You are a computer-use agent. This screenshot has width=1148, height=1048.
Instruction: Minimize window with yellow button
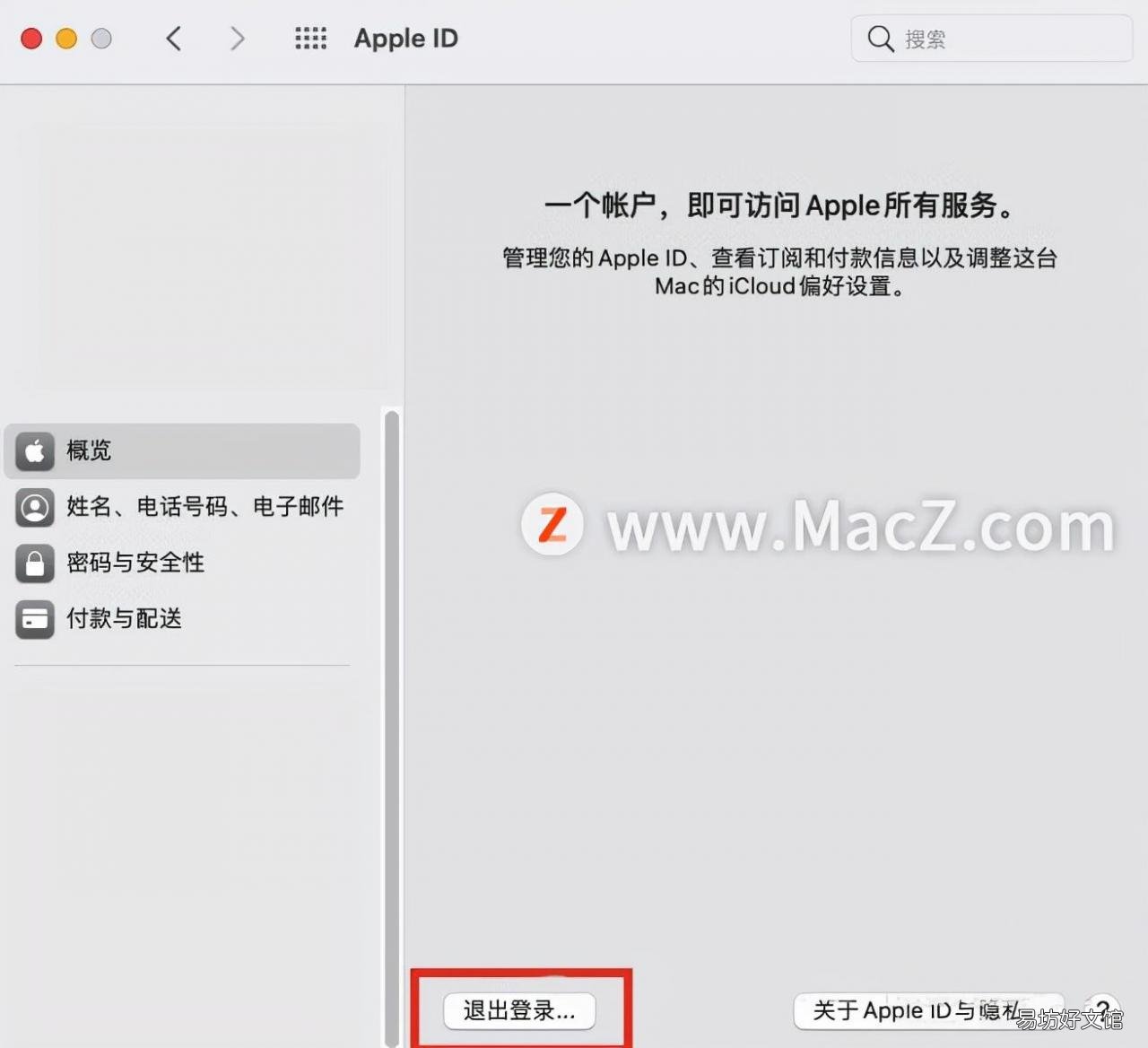tap(66, 39)
